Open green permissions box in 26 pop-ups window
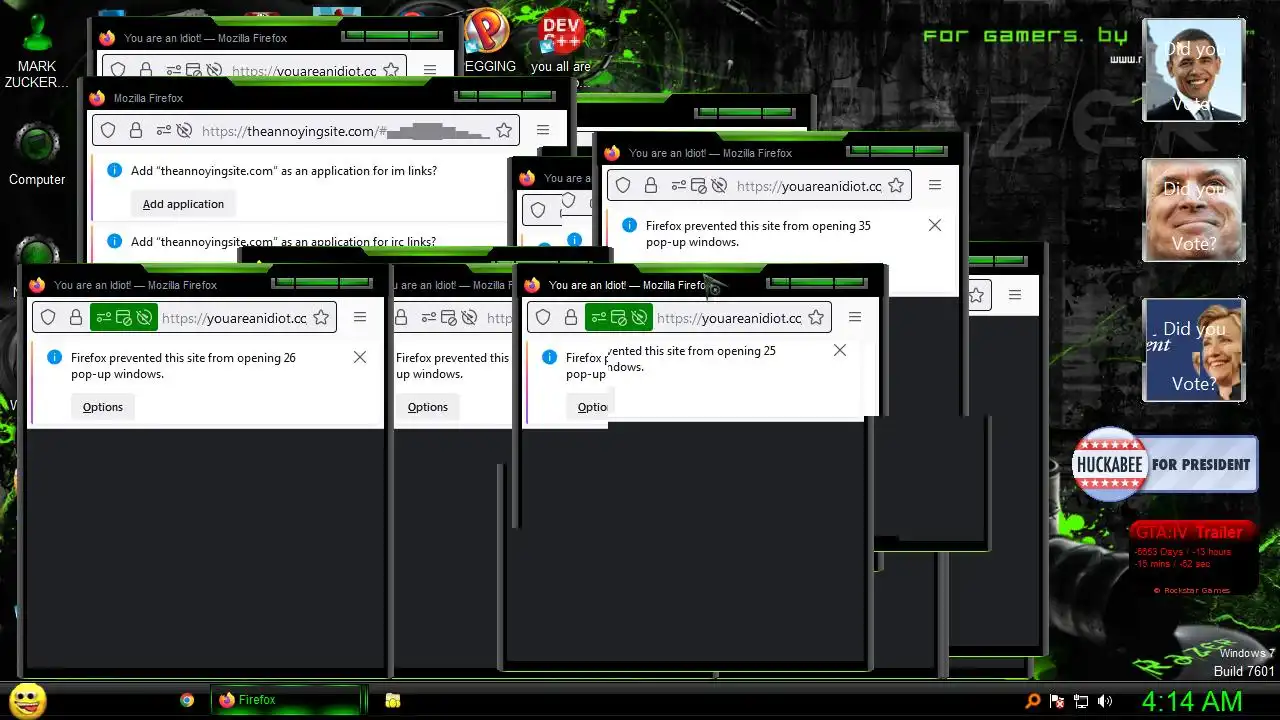Screen dimensions: 1280x720 click(124, 318)
